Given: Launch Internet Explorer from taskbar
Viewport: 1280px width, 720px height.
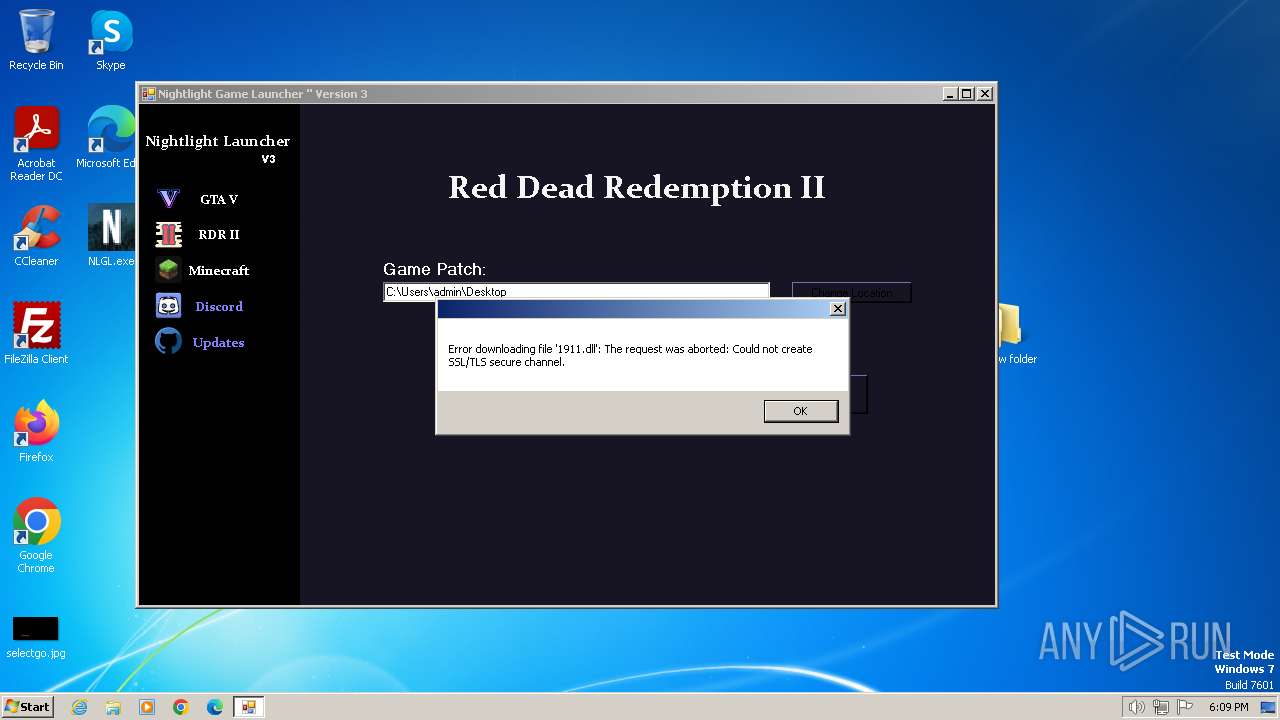Looking at the screenshot, I should (x=79, y=707).
